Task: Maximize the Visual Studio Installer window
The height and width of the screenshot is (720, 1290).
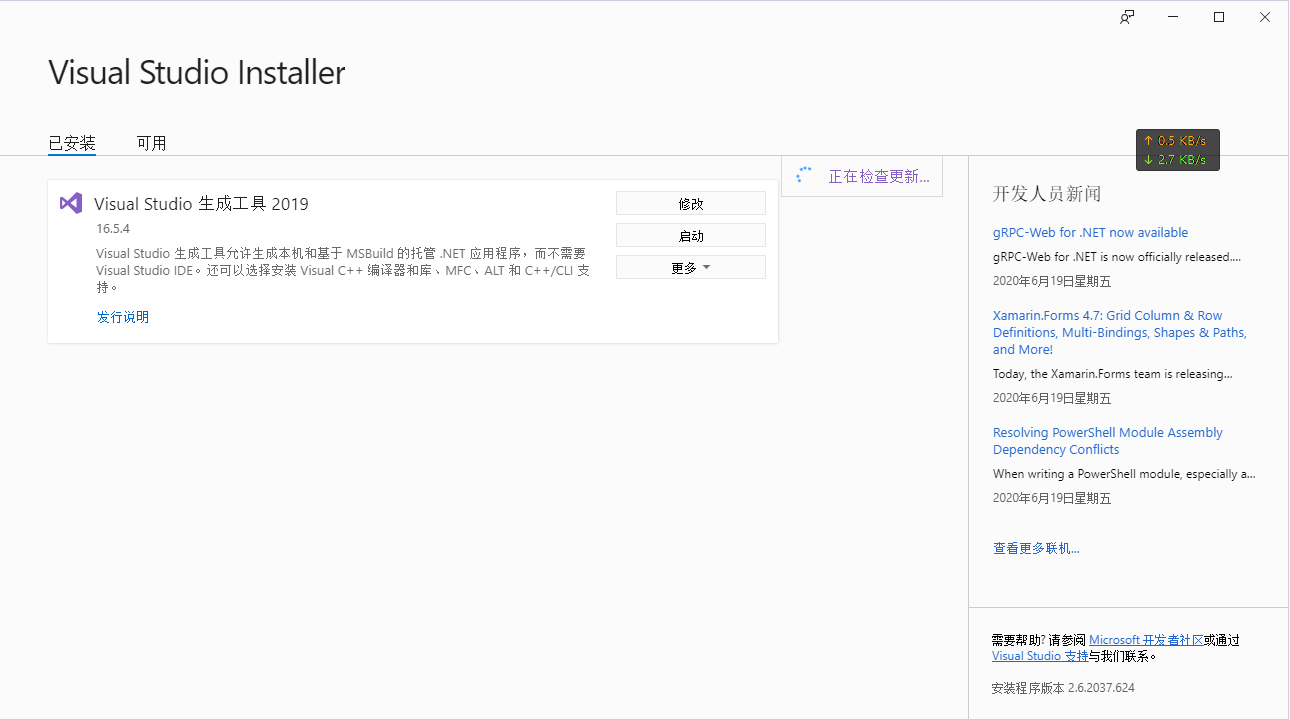Action: point(1219,17)
